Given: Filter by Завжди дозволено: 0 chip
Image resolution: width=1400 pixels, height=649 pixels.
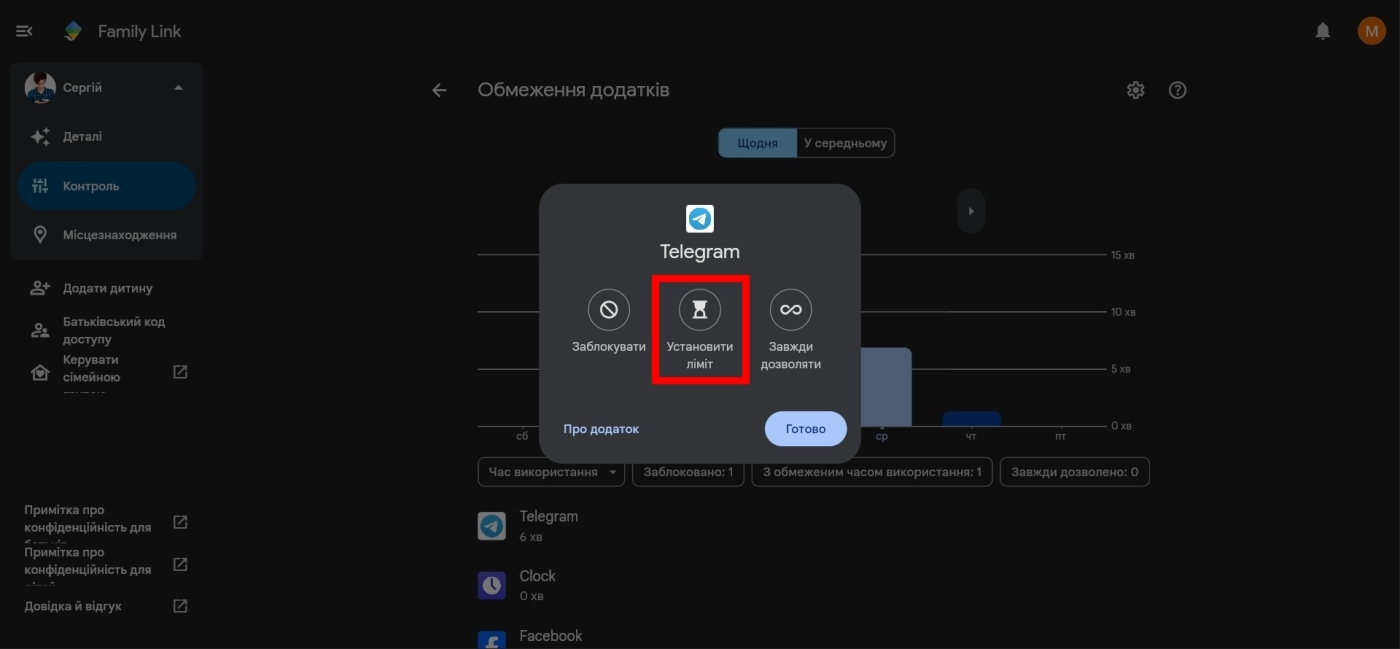Looking at the screenshot, I should 1075,472.
